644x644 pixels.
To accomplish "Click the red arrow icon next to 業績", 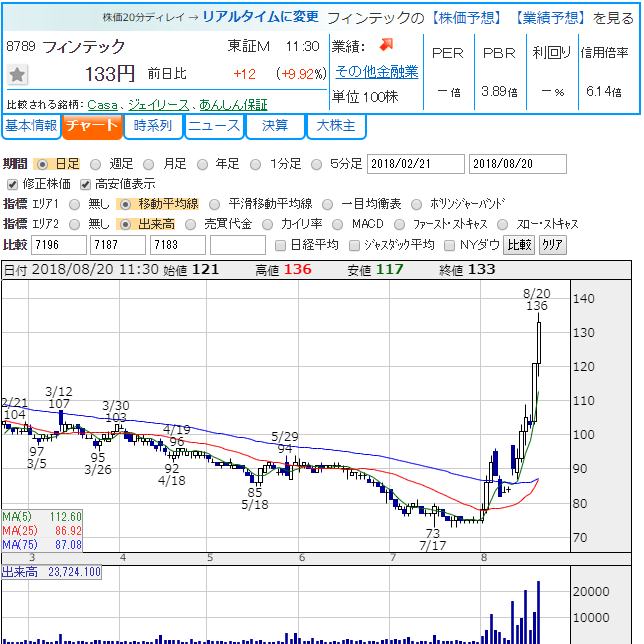I will (x=386, y=45).
